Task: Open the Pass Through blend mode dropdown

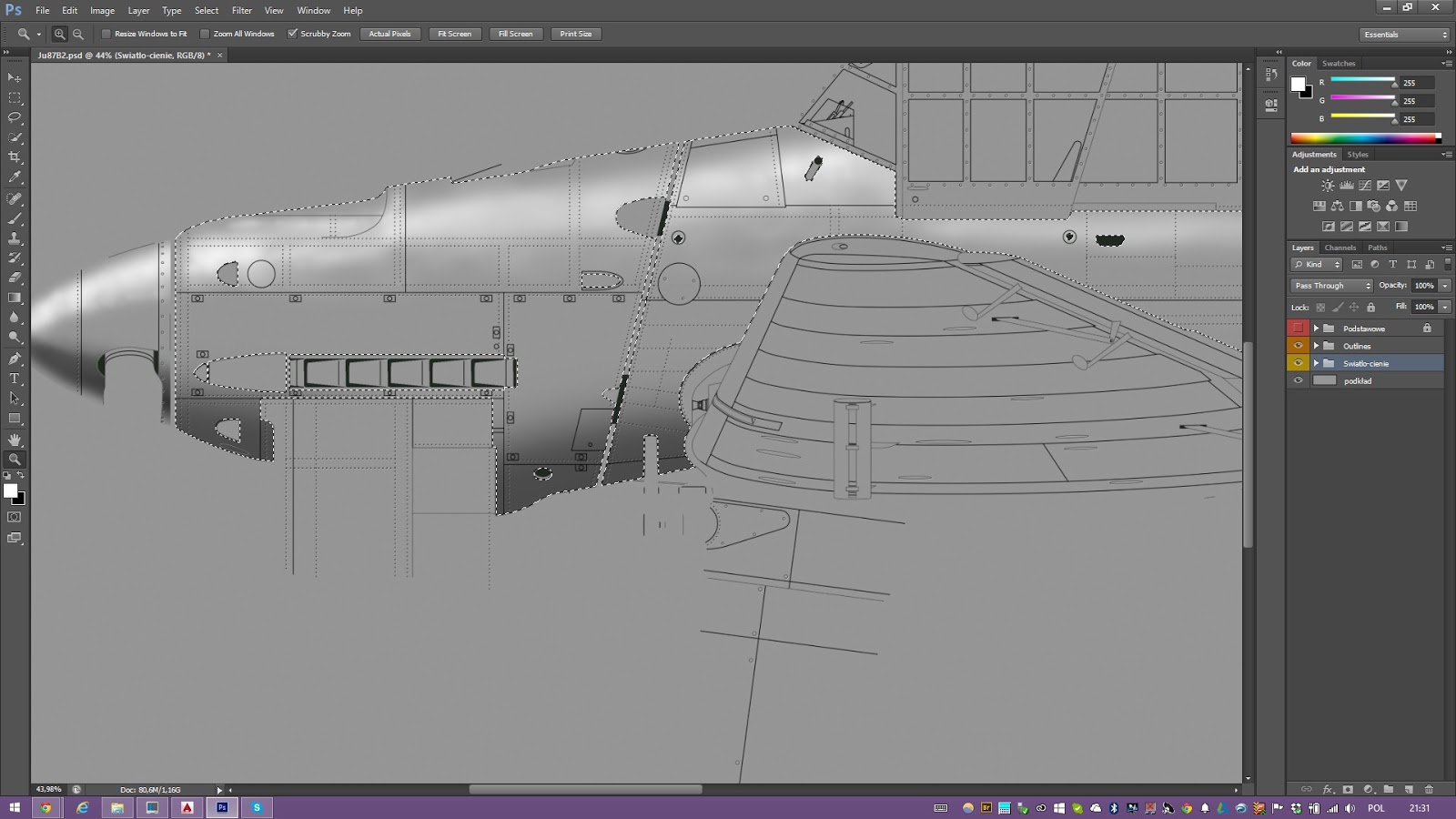Action: pos(1332,286)
